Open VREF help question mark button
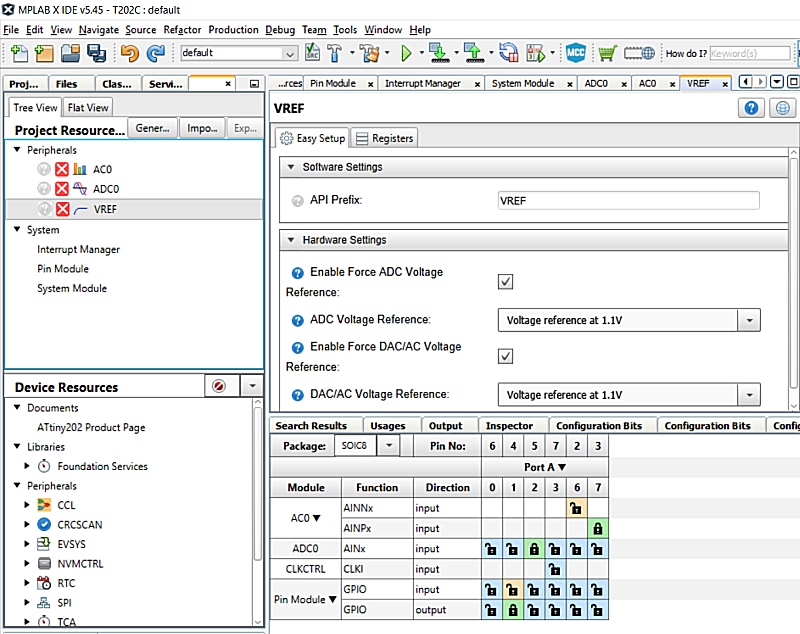This screenshot has width=800, height=634. [x=752, y=108]
